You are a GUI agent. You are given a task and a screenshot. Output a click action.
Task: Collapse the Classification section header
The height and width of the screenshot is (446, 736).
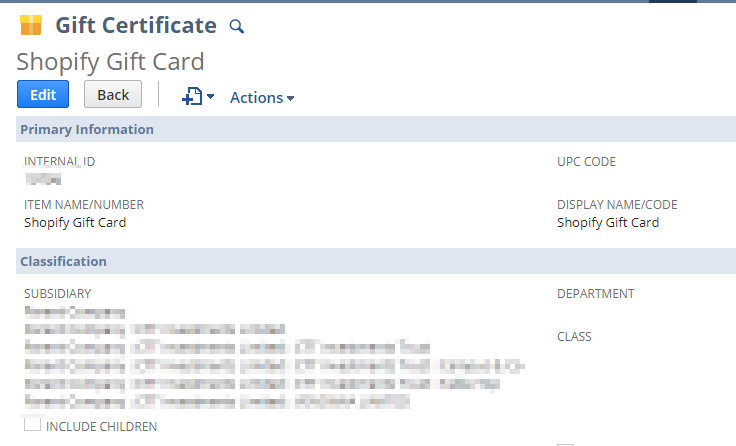(64, 261)
